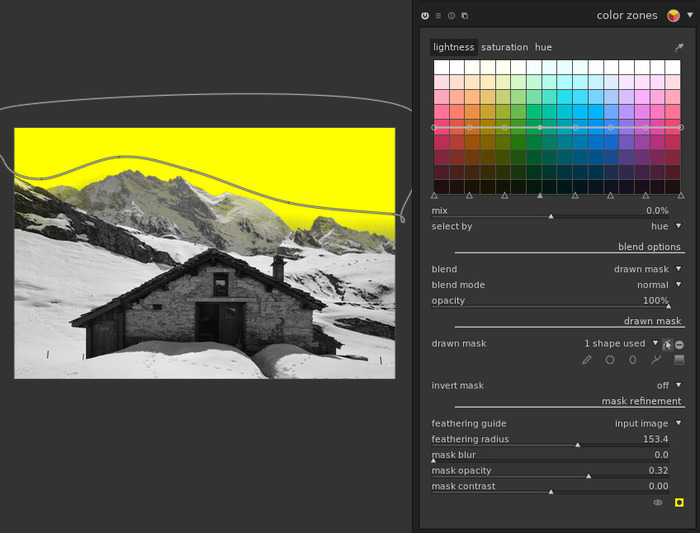The height and width of the screenshot is (533, 700).
Task: Add an ellipse shape mask
Action: 633,360
